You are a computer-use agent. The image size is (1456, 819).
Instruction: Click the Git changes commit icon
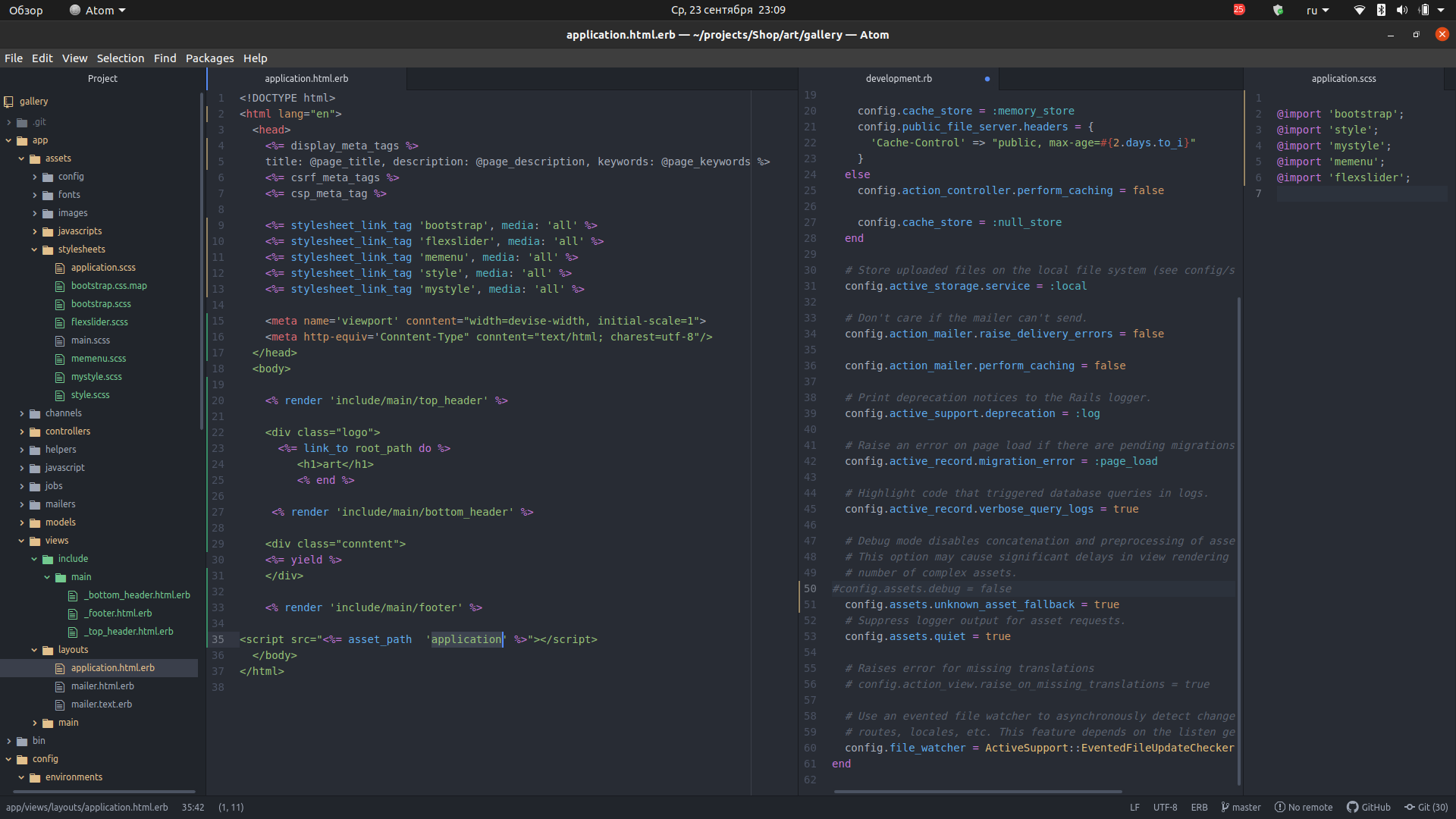[1410, 808]
